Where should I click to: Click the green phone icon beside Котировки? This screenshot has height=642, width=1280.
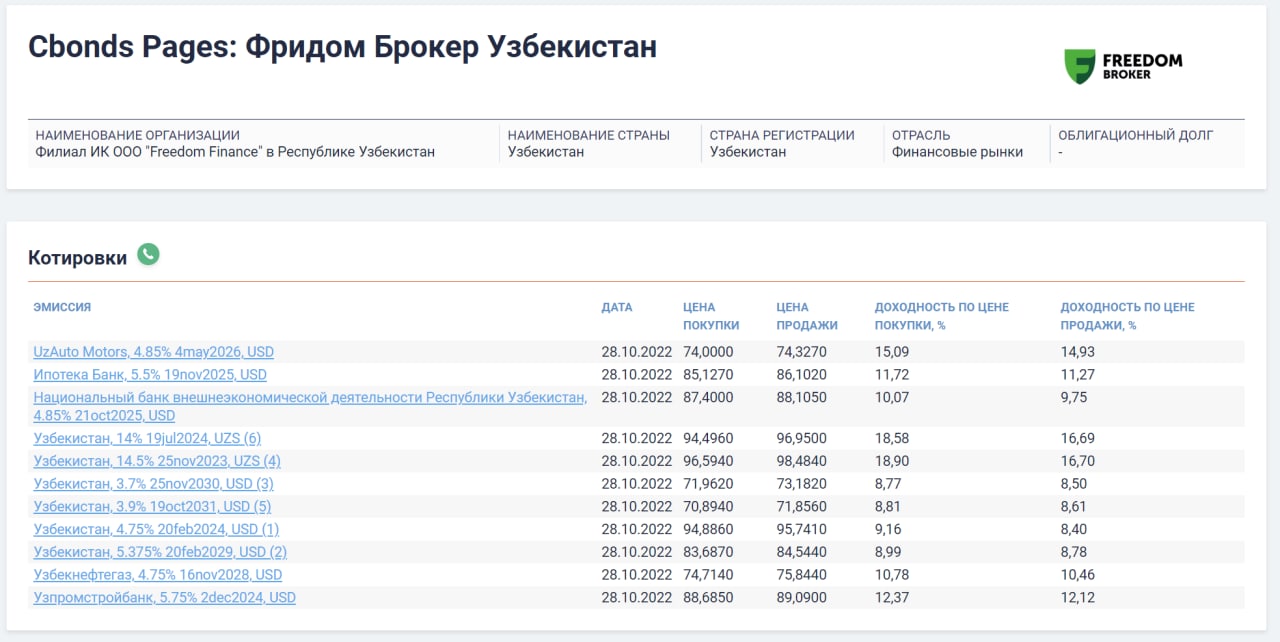point(148,255)
